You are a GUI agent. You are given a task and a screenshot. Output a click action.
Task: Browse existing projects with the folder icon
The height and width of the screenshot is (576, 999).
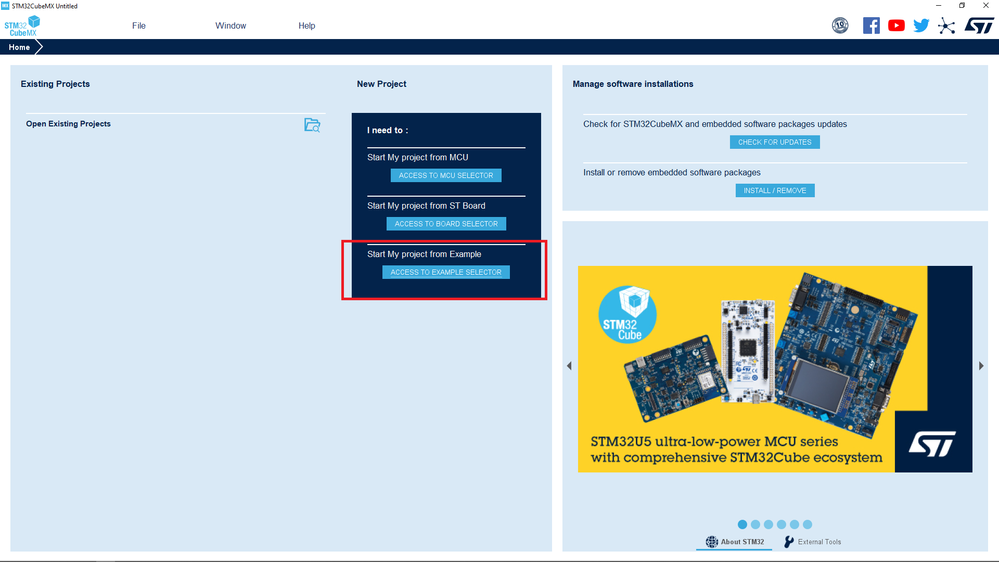(312, 125)
